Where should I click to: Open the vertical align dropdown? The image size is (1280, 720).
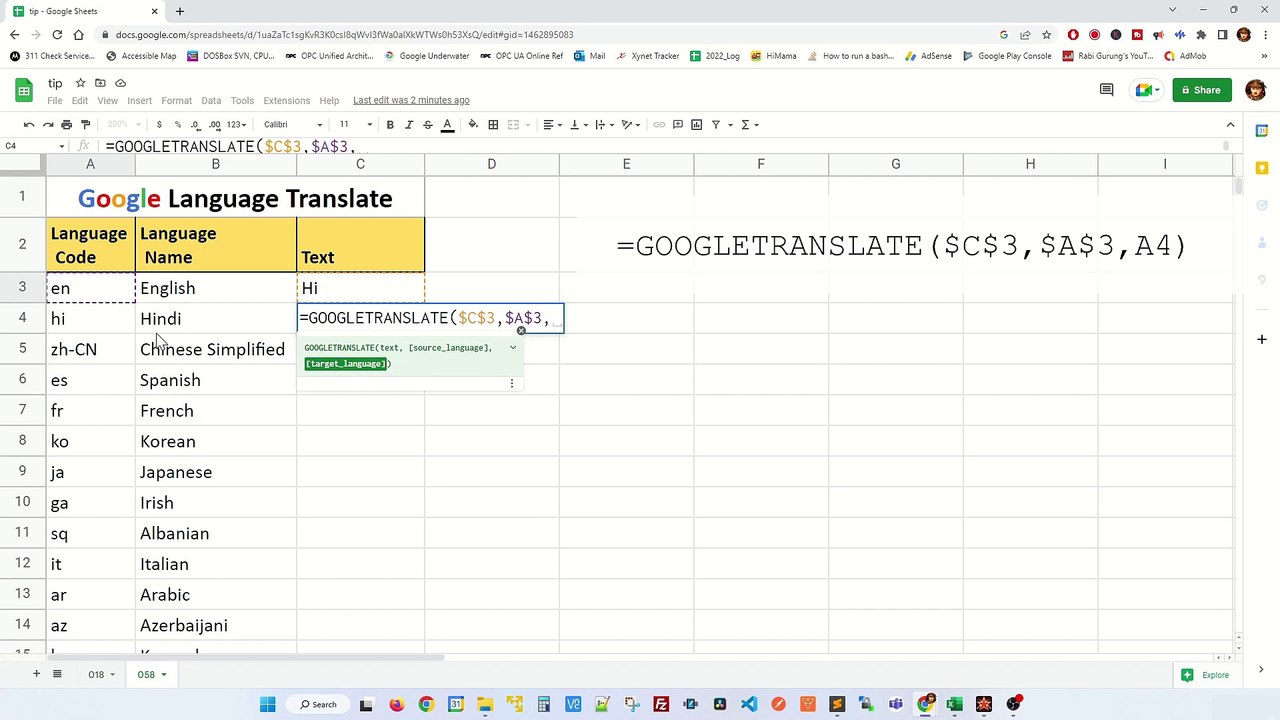point(577,125)
